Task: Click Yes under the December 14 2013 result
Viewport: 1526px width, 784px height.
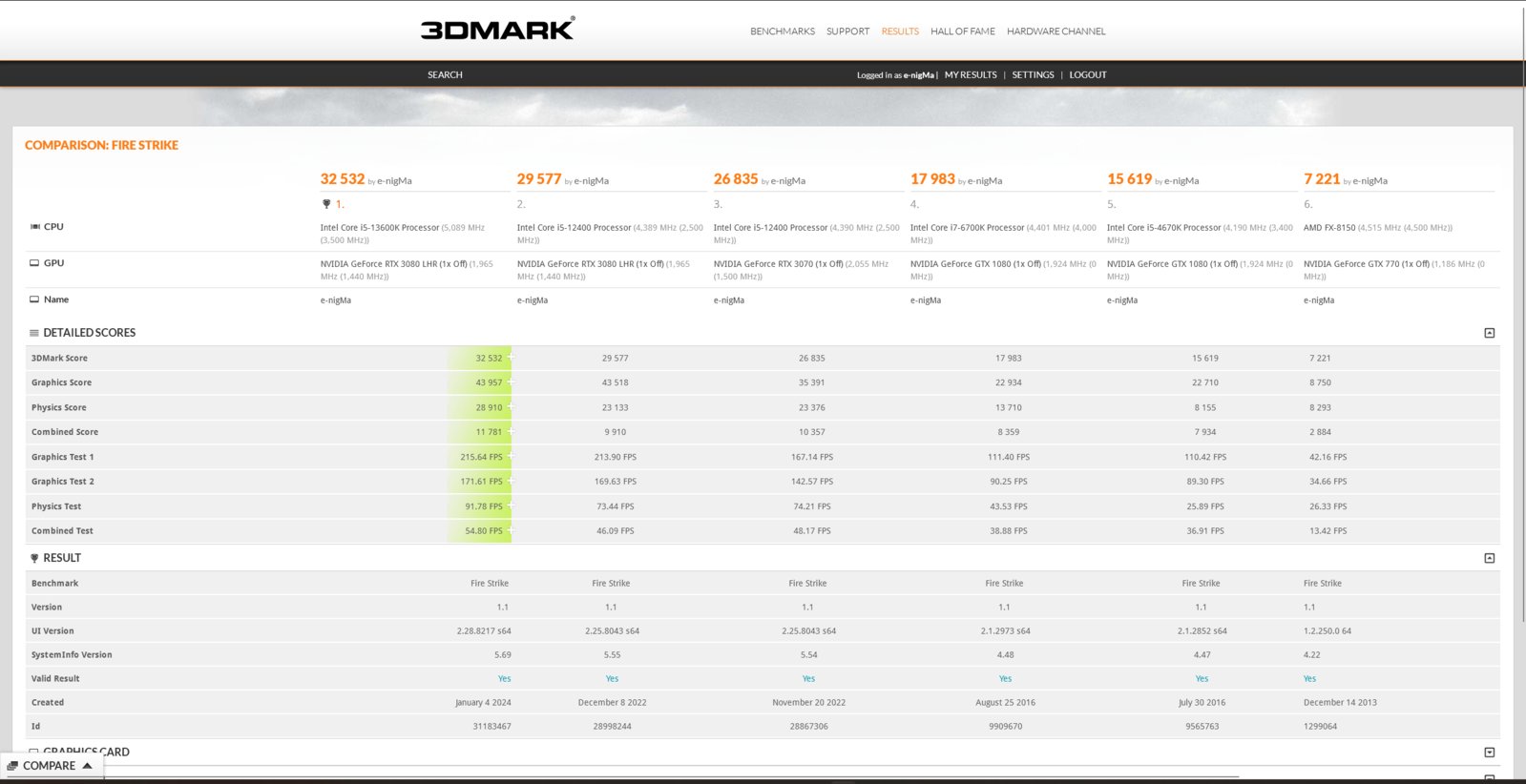Action: click(1309, 679)
